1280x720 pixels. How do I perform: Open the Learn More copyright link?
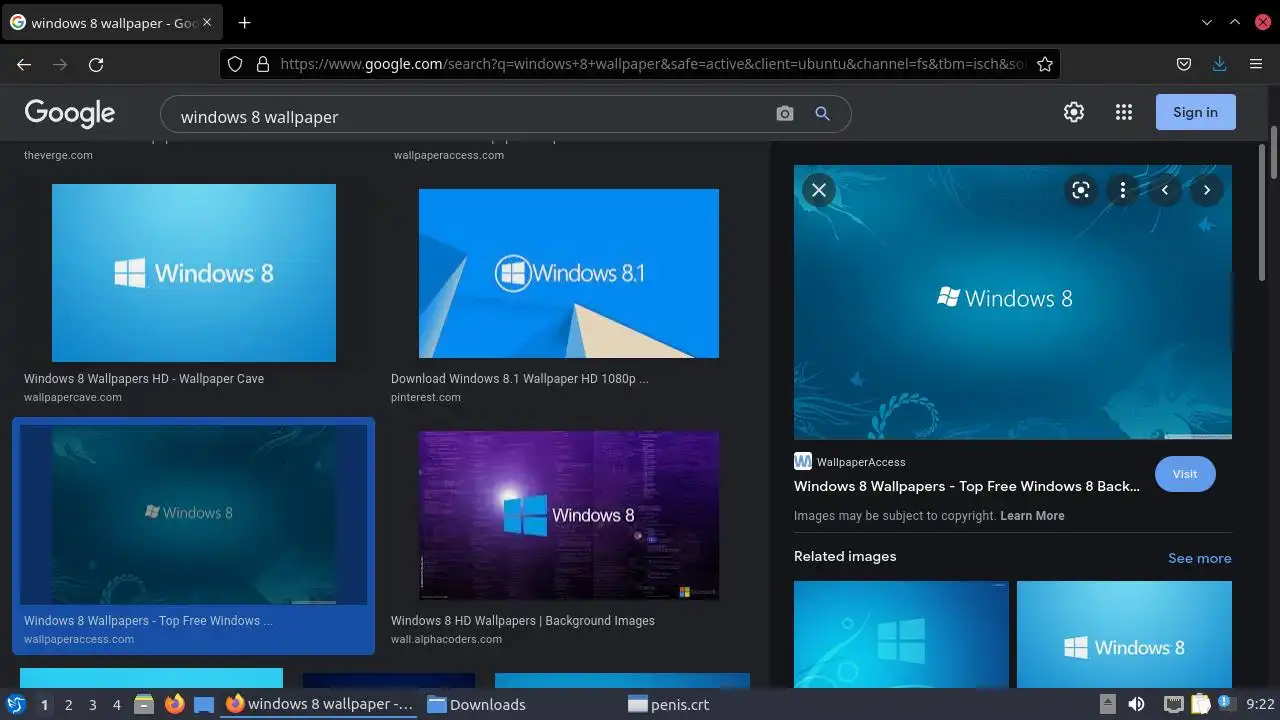(x=1032, y=516)
